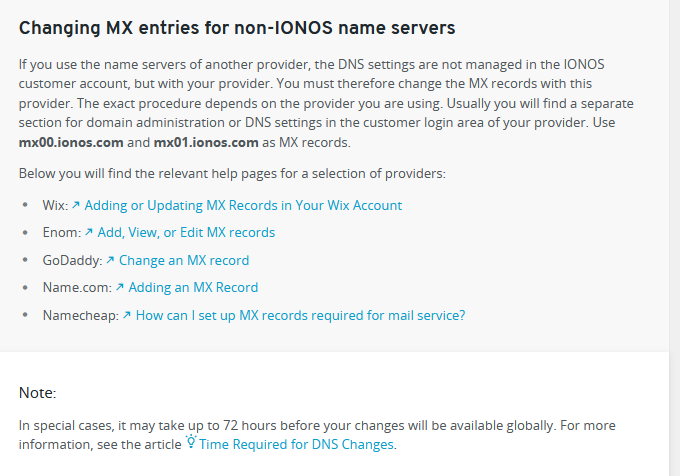Click the 'Below you will find' sentence
The width and height of the screenshot is (680, 476).
tap(232, 174)
